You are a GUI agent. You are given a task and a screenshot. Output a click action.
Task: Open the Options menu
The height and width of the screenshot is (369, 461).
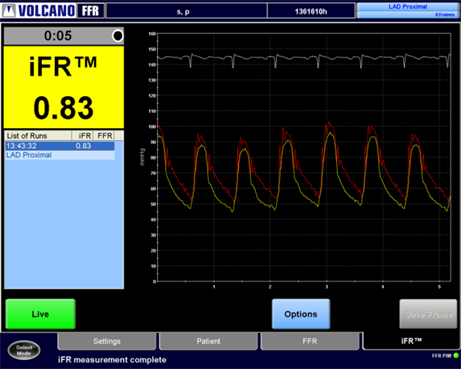point(301,314)
